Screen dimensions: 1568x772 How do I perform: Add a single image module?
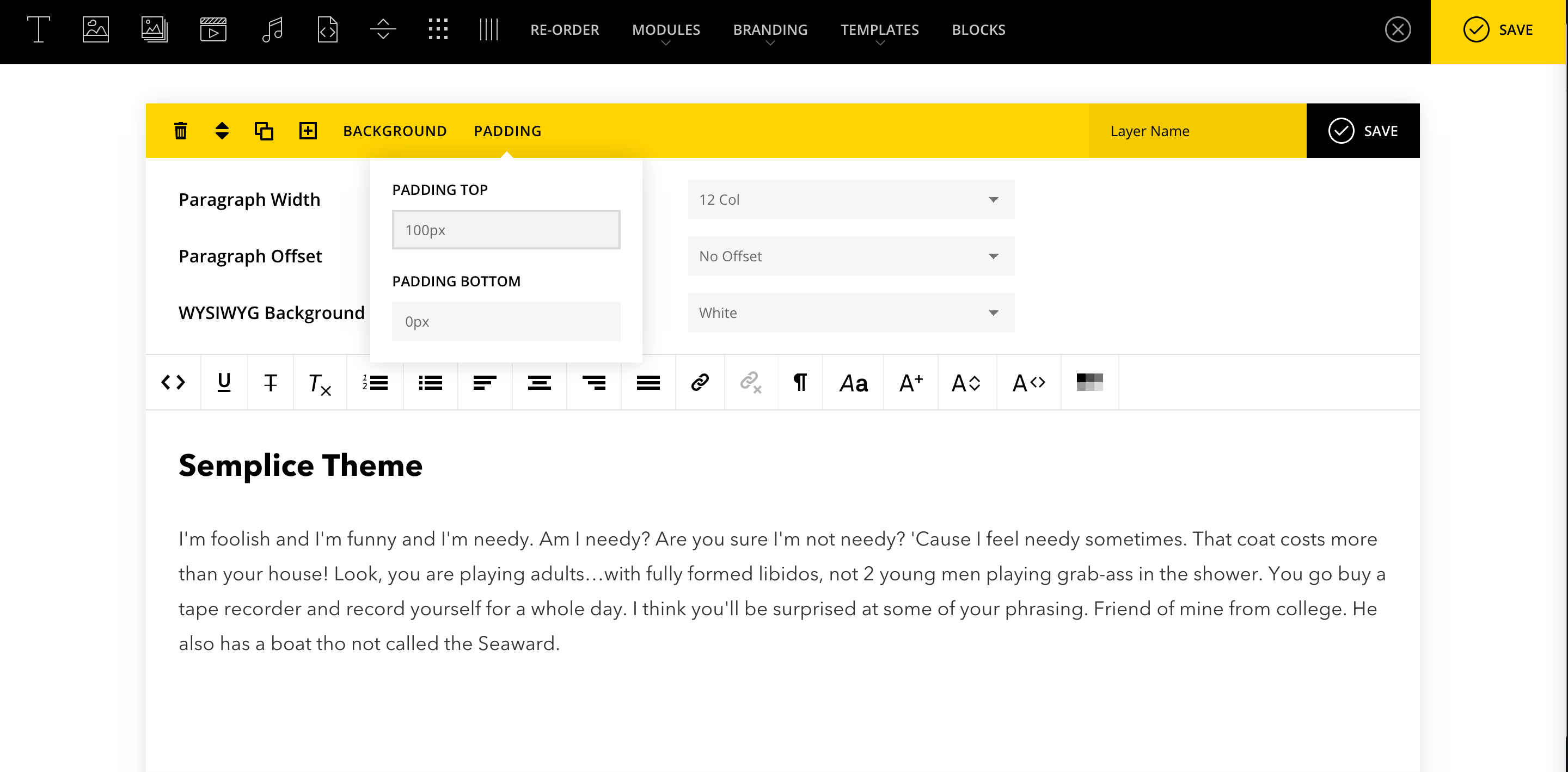tap(96, 29)
